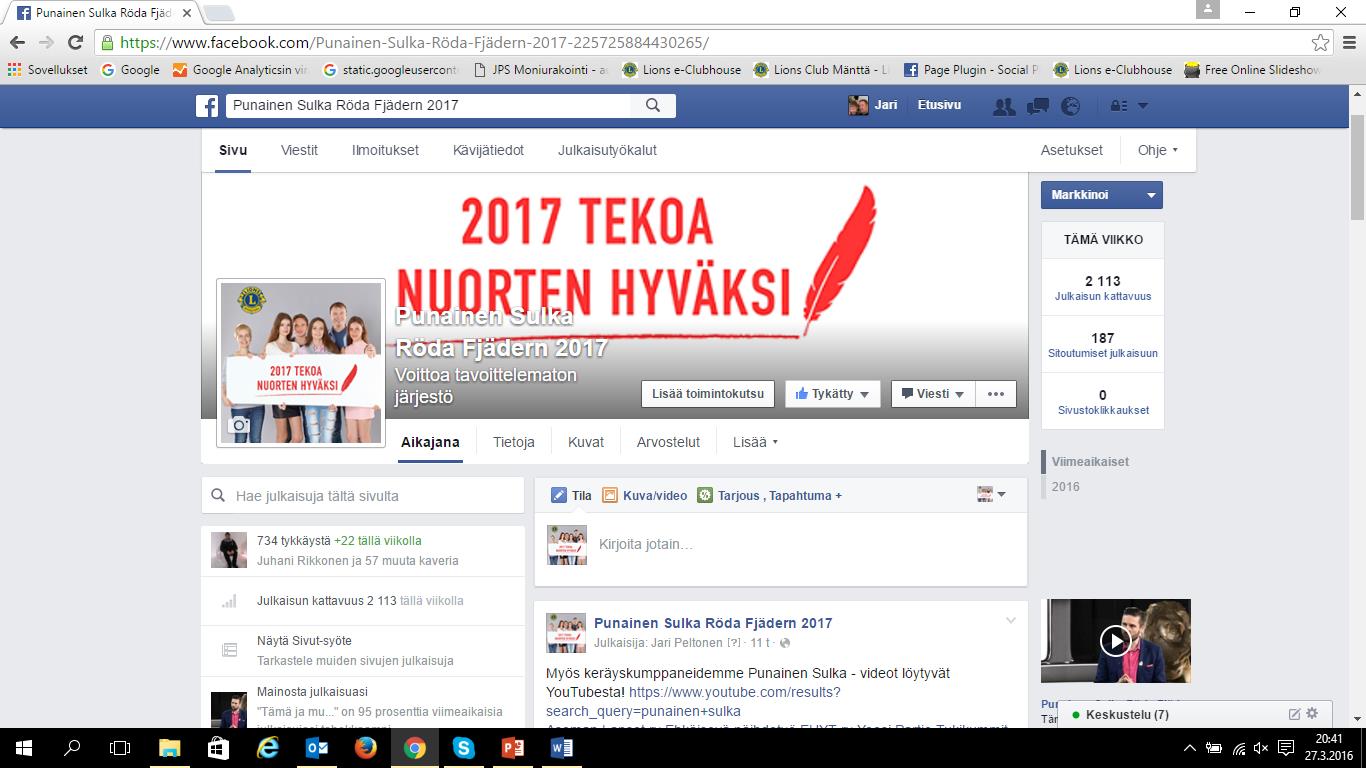Open chat settings gear icon
This screenshot has height=768, width=1366.
click(1312, 714)
